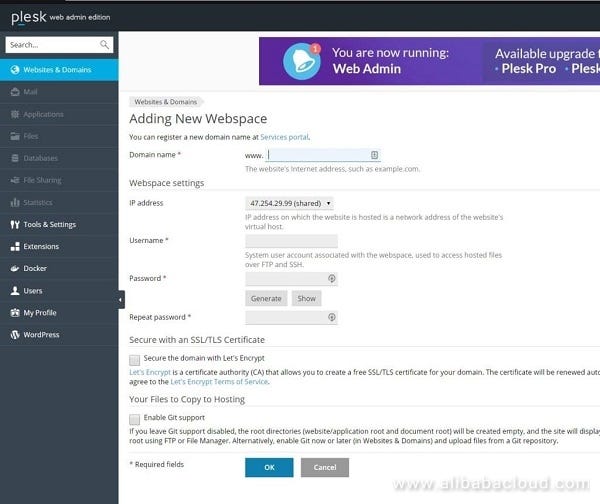Click the Websites & Domains globe icon

15,70
